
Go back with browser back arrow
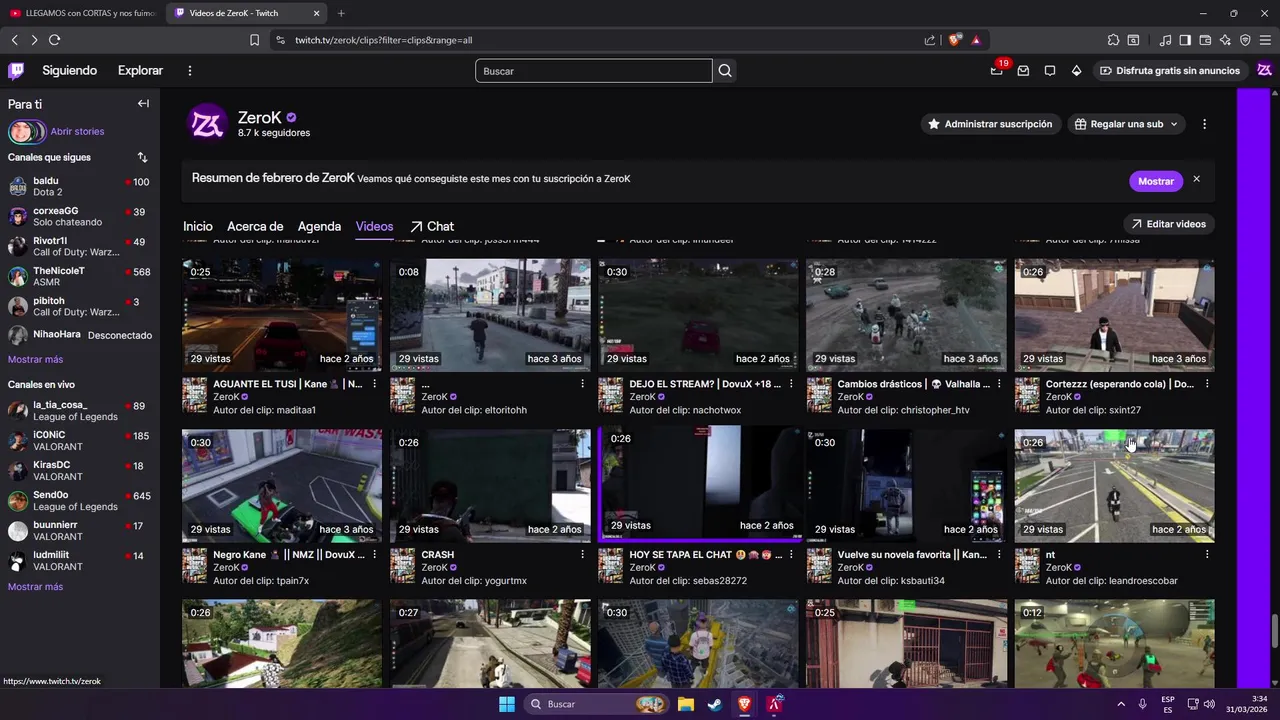click(x=14, y=40)
